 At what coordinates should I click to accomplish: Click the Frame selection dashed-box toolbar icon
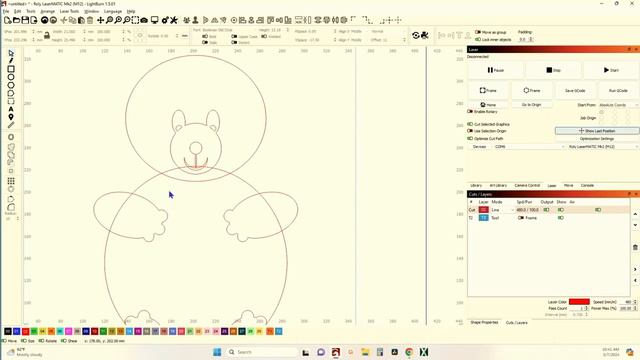tap(135, 20)
